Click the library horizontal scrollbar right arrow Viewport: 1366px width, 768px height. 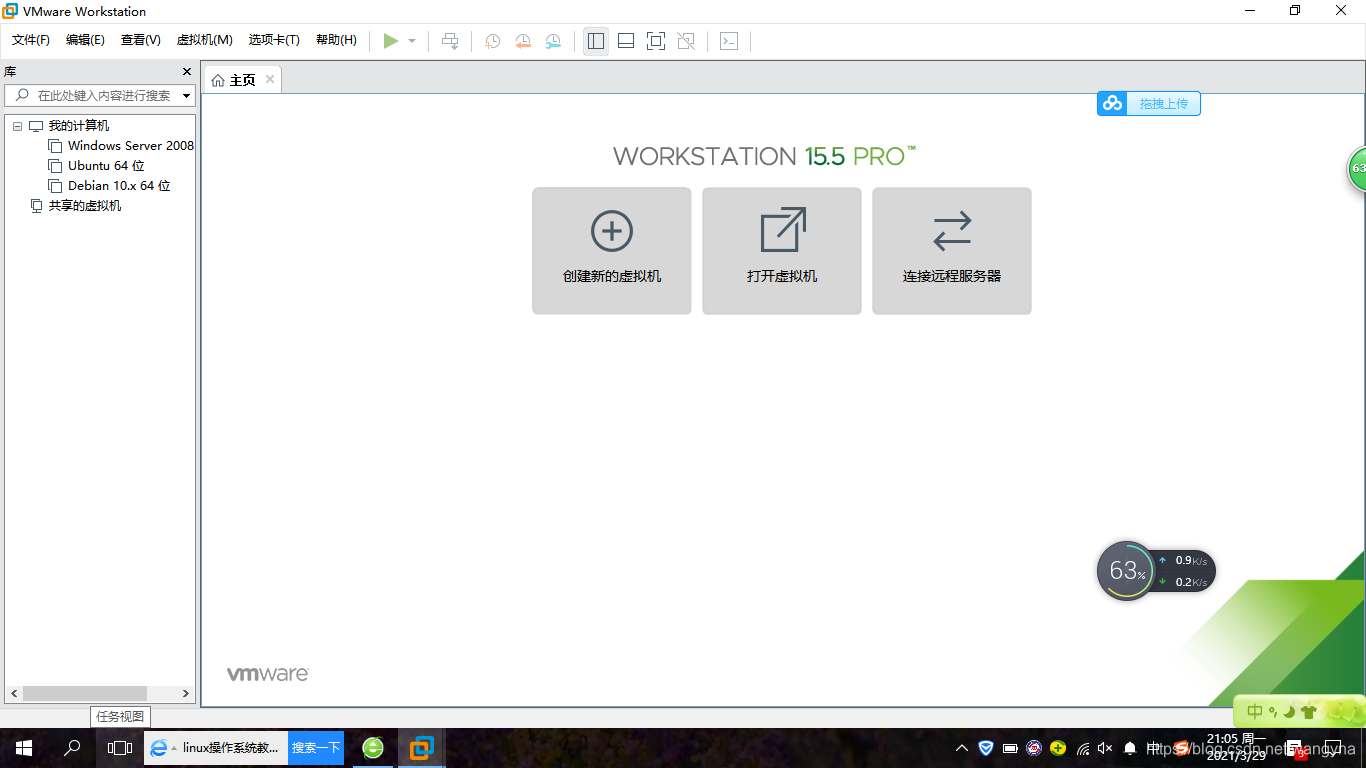coord(186,693)
